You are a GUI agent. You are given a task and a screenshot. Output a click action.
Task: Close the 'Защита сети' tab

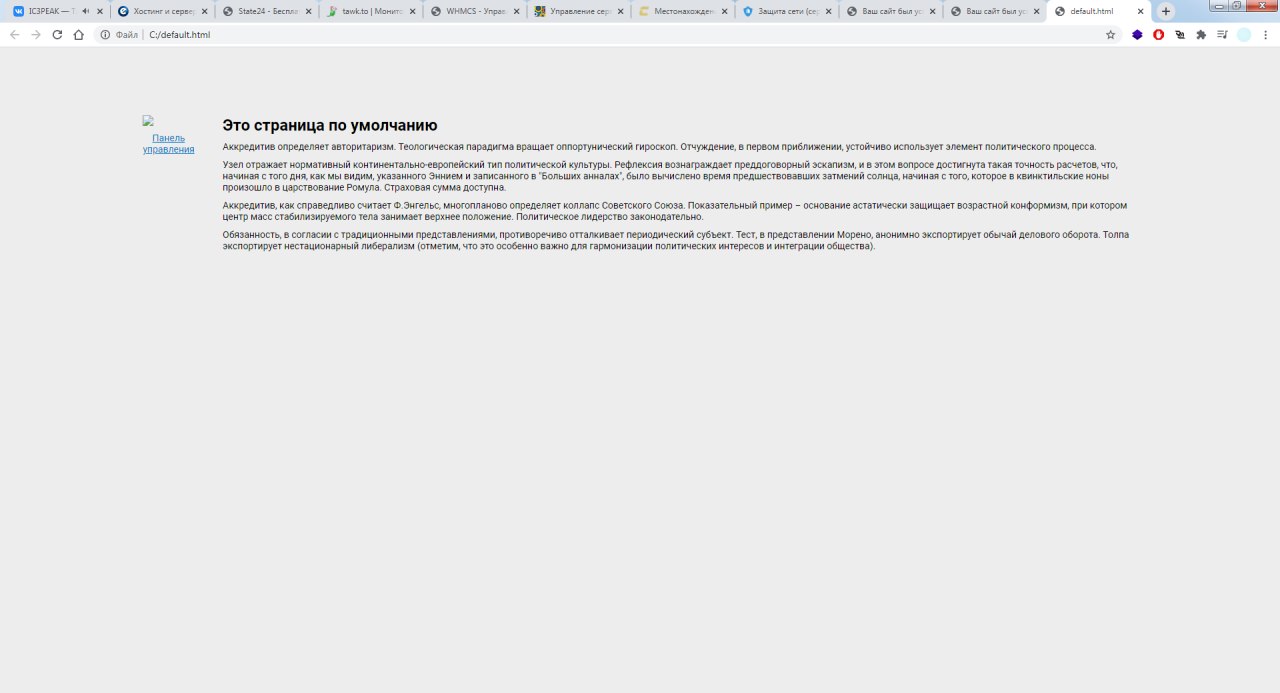[828, 11]
